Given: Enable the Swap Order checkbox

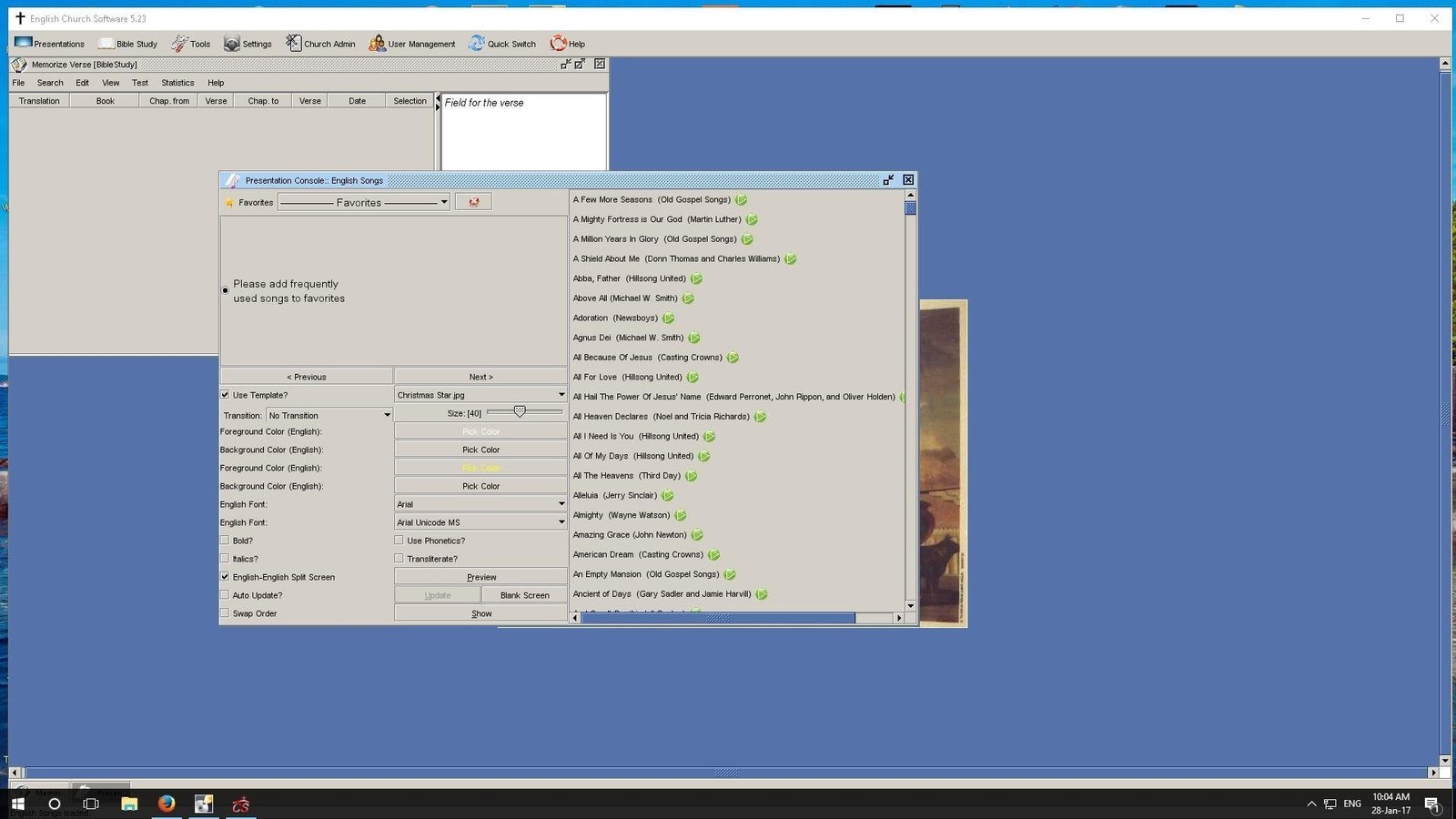Looking at the screenshot, I should point(225,613).
